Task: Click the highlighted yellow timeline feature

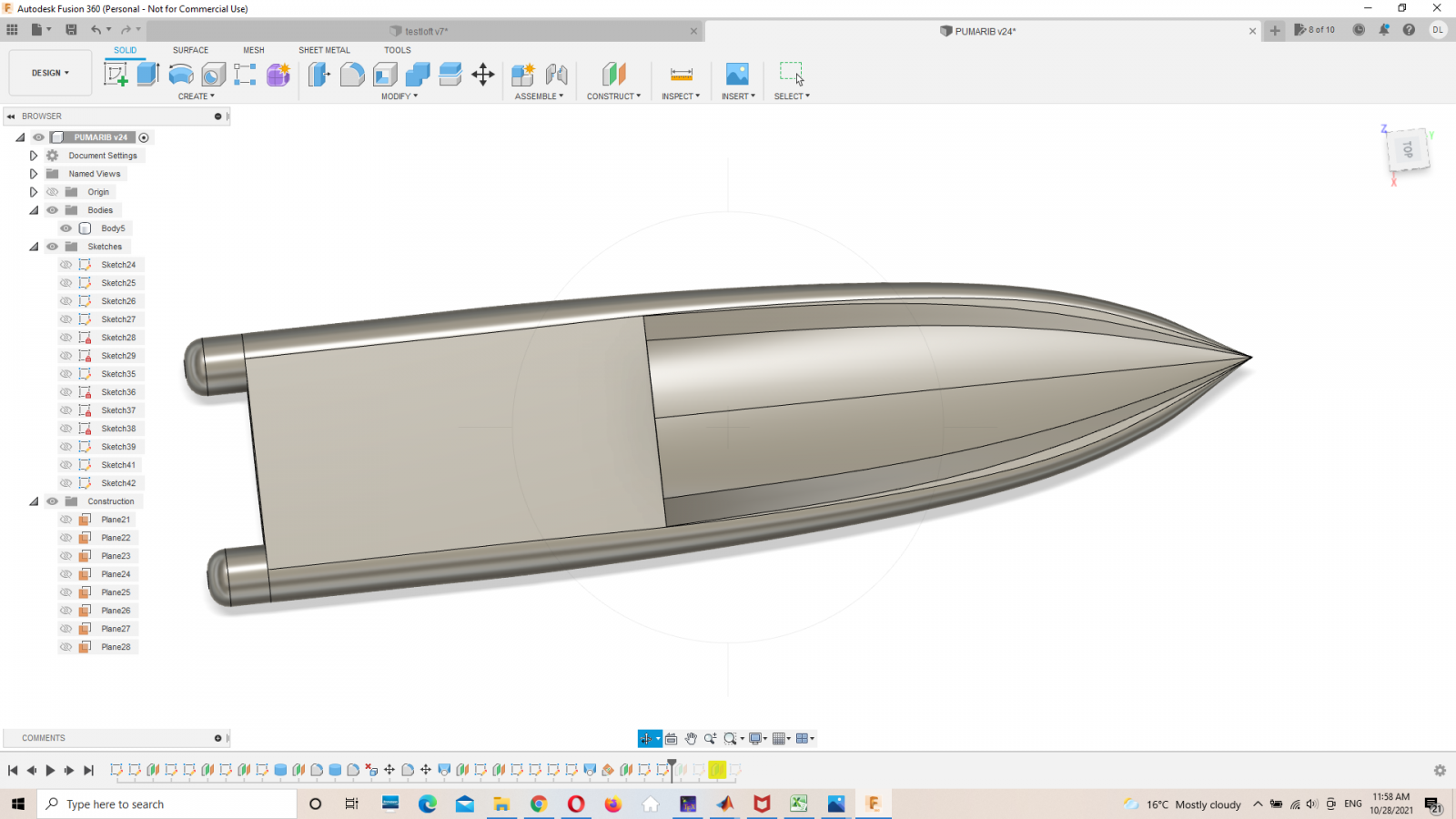Action: click(717, 770)
